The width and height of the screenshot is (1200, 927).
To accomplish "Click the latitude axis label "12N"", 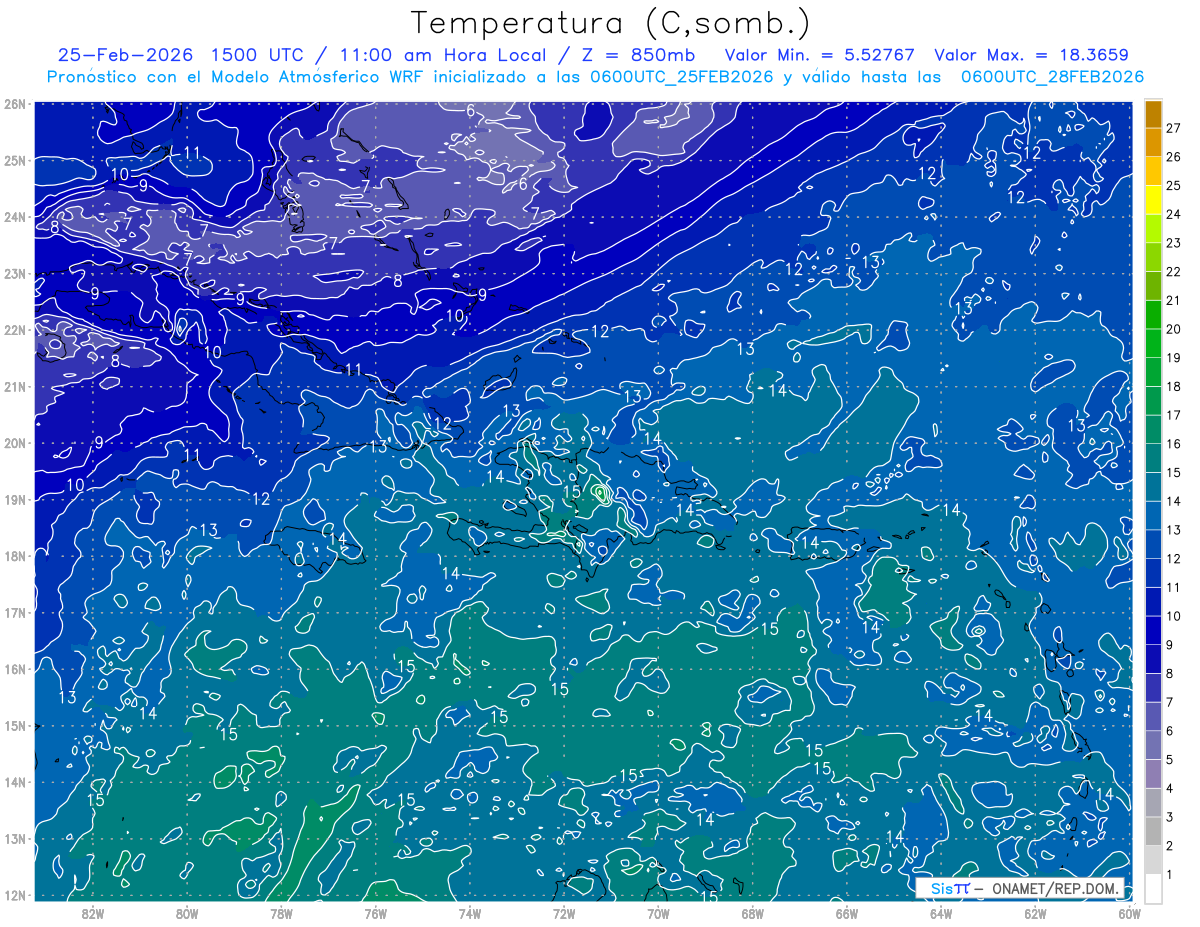I will 14,895.
